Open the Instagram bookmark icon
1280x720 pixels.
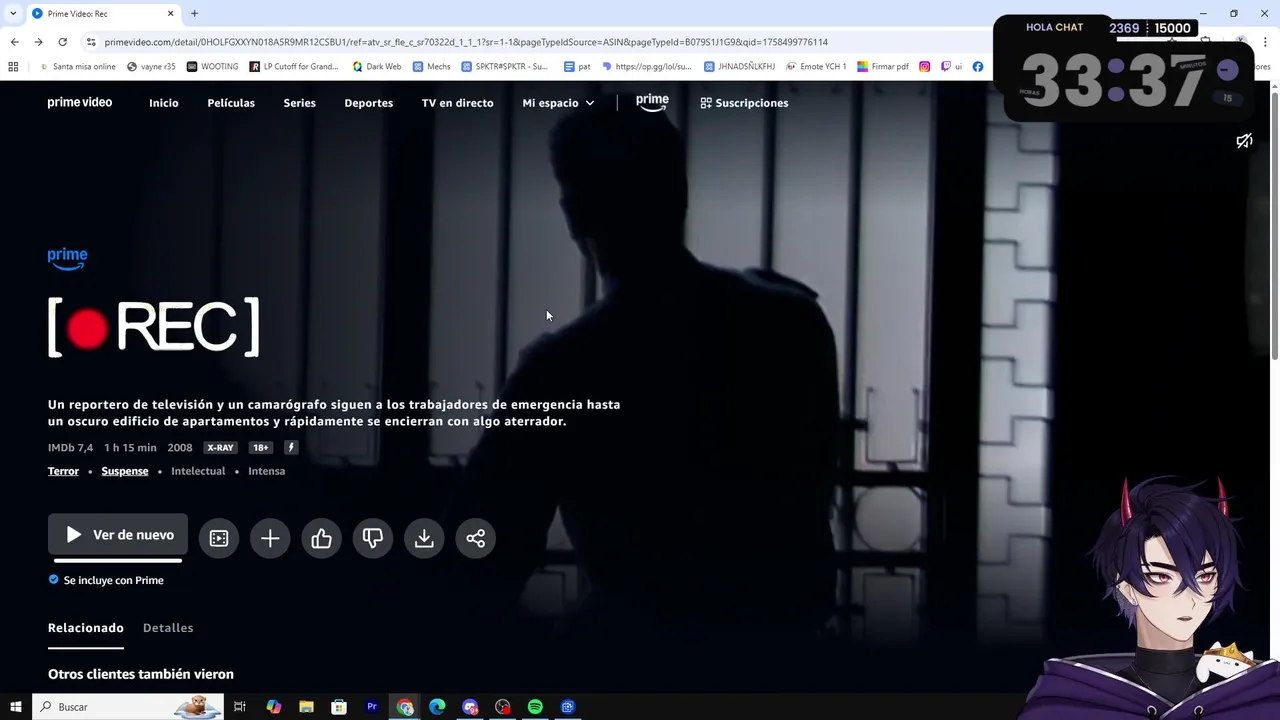coord(924,67)
